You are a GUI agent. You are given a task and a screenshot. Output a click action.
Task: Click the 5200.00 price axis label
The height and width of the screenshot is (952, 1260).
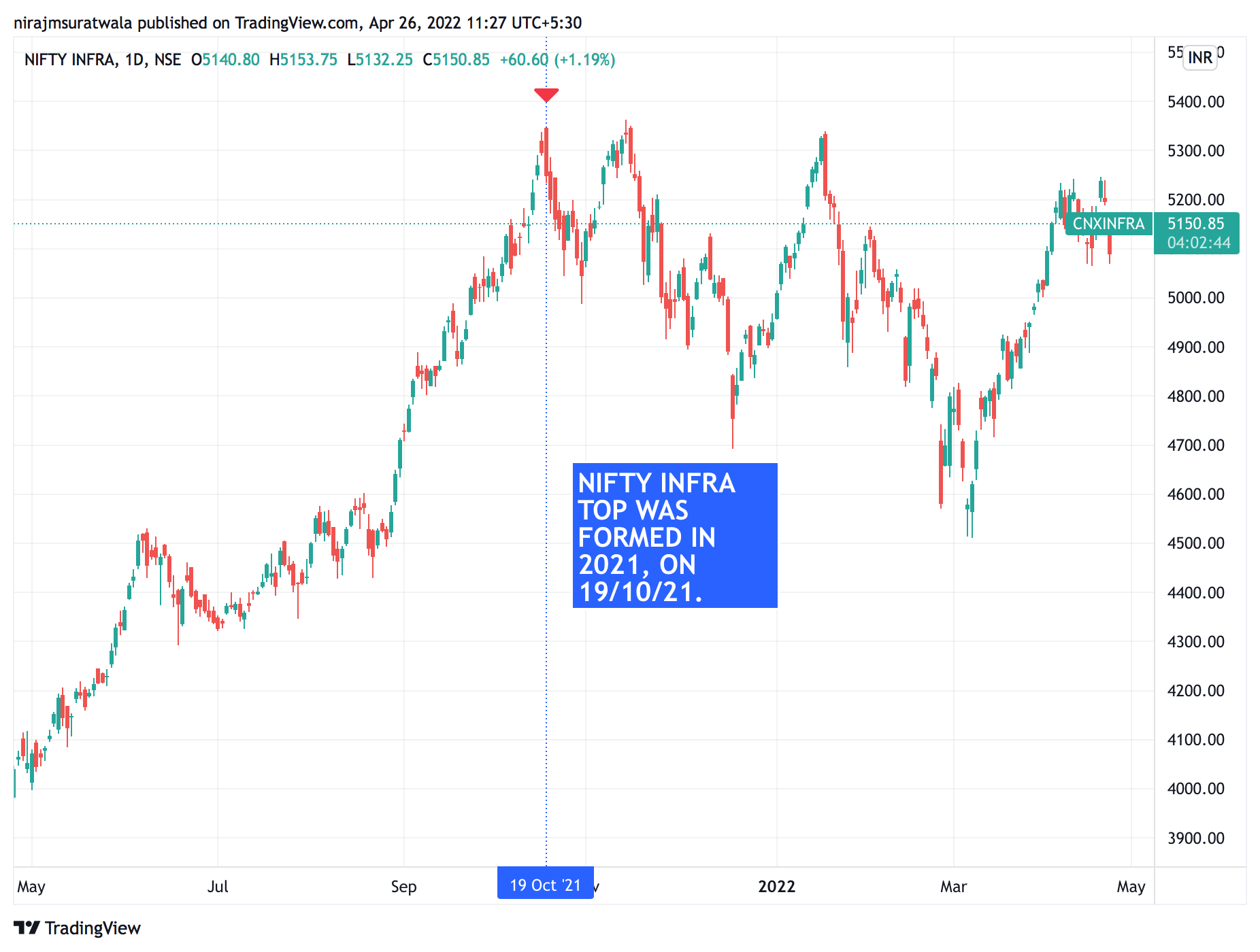pos(1195,200)
